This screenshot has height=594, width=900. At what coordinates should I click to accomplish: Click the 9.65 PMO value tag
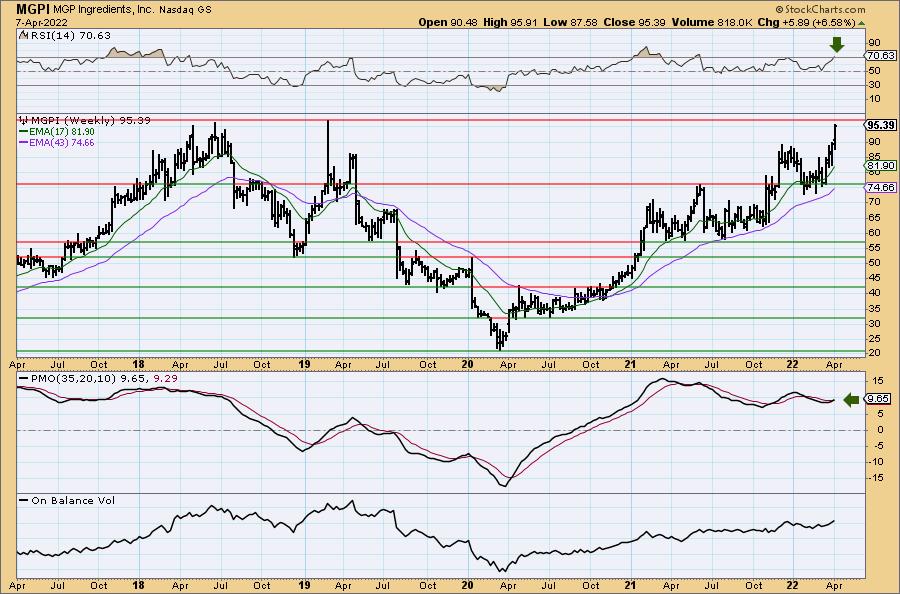(x=878, y=399)
